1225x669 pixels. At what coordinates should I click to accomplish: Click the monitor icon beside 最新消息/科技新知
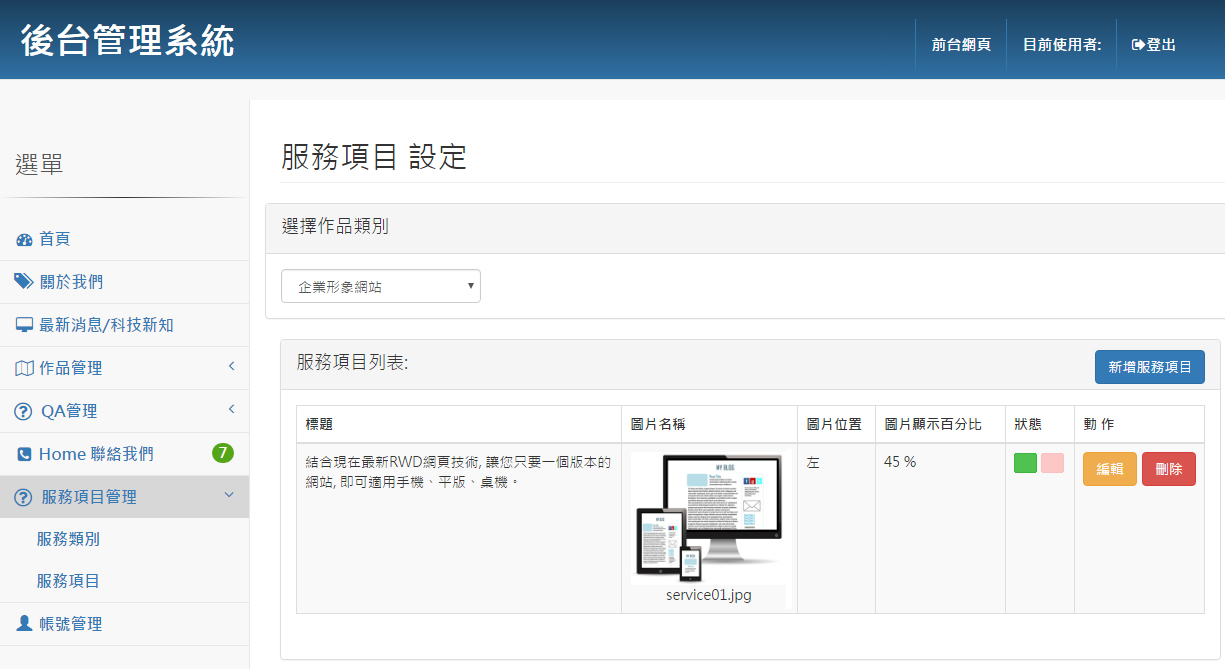pos(25,325)
